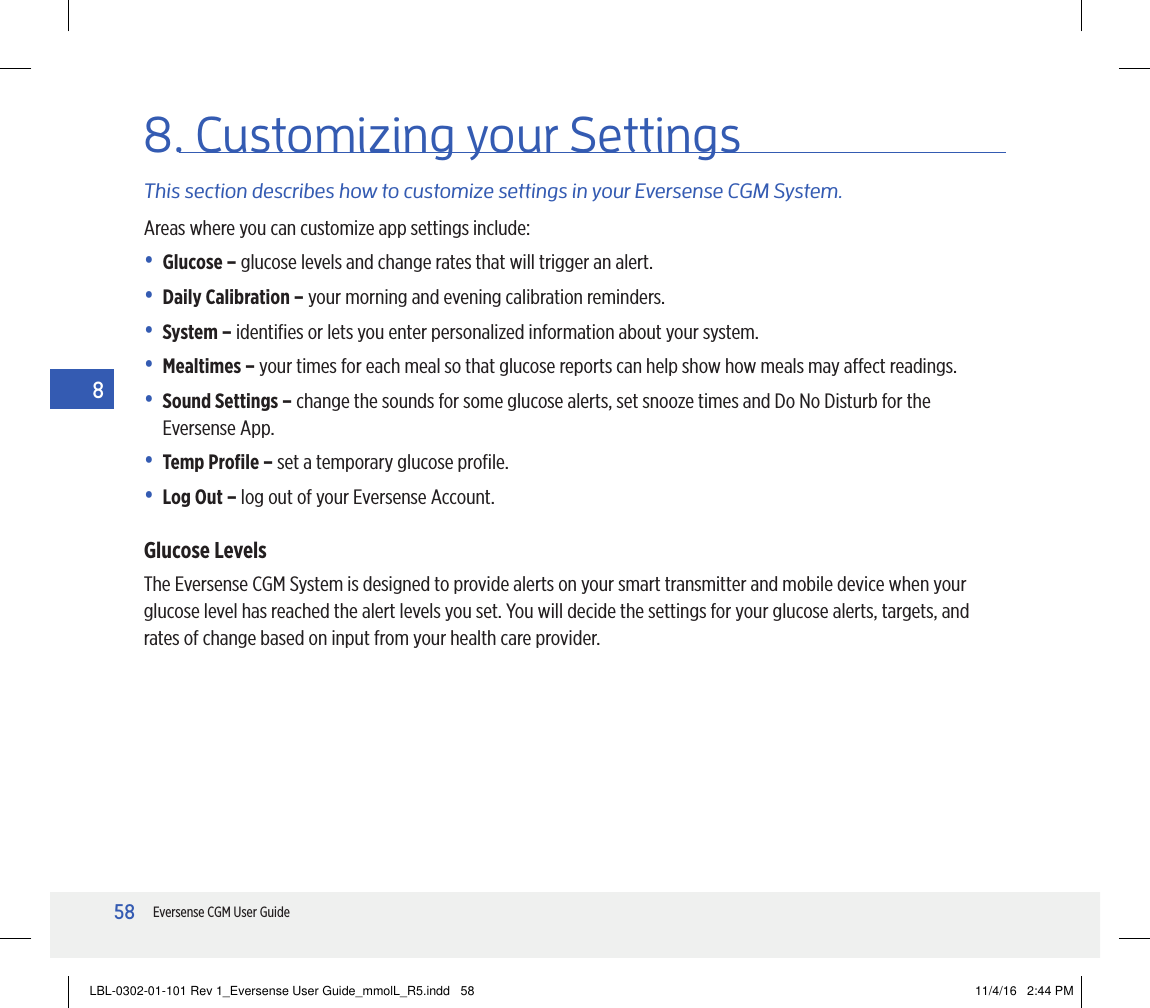Select the heading 8. Customizing your Settings

tap(443, 135)
